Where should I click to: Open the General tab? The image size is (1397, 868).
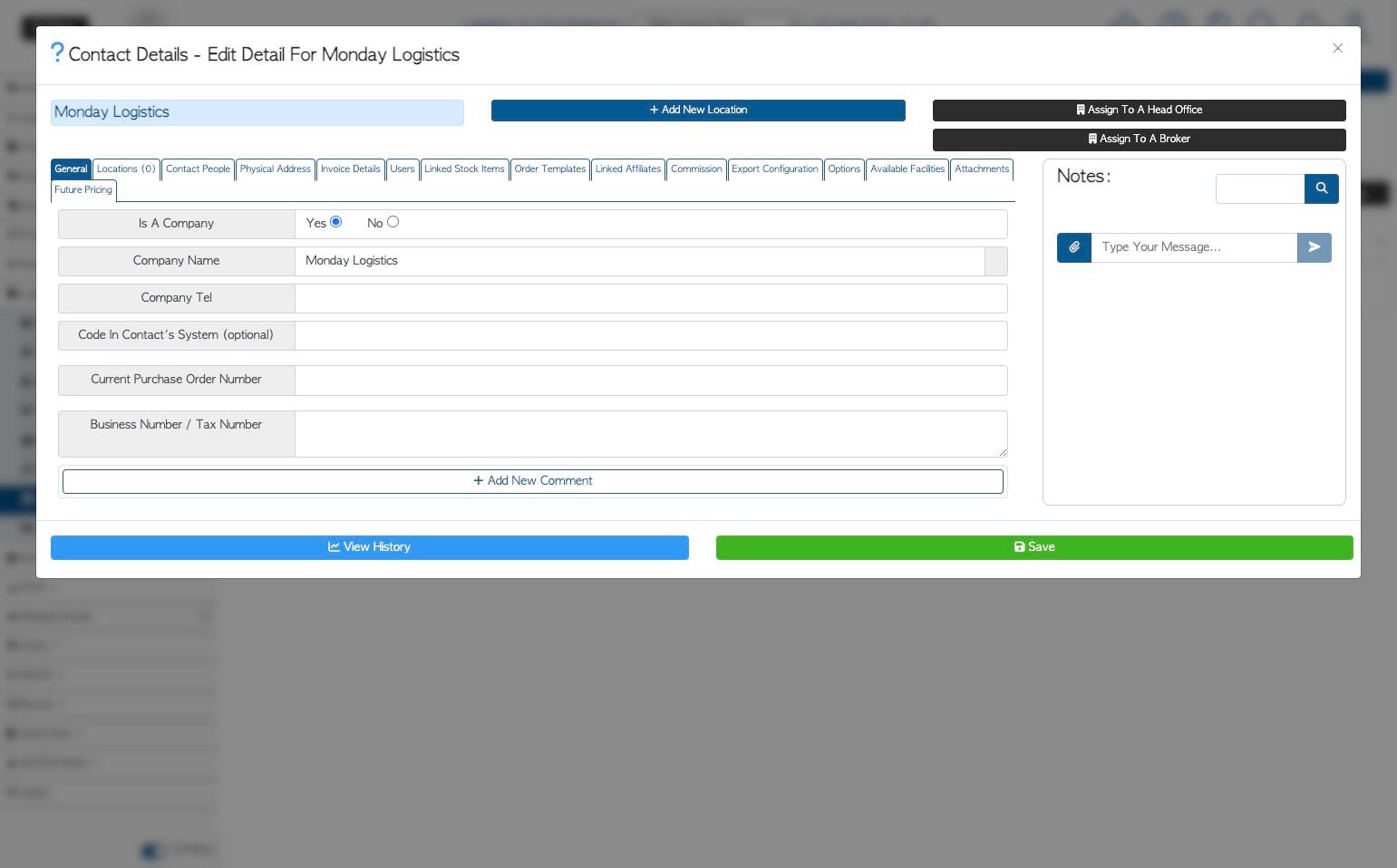click(71, 169)
